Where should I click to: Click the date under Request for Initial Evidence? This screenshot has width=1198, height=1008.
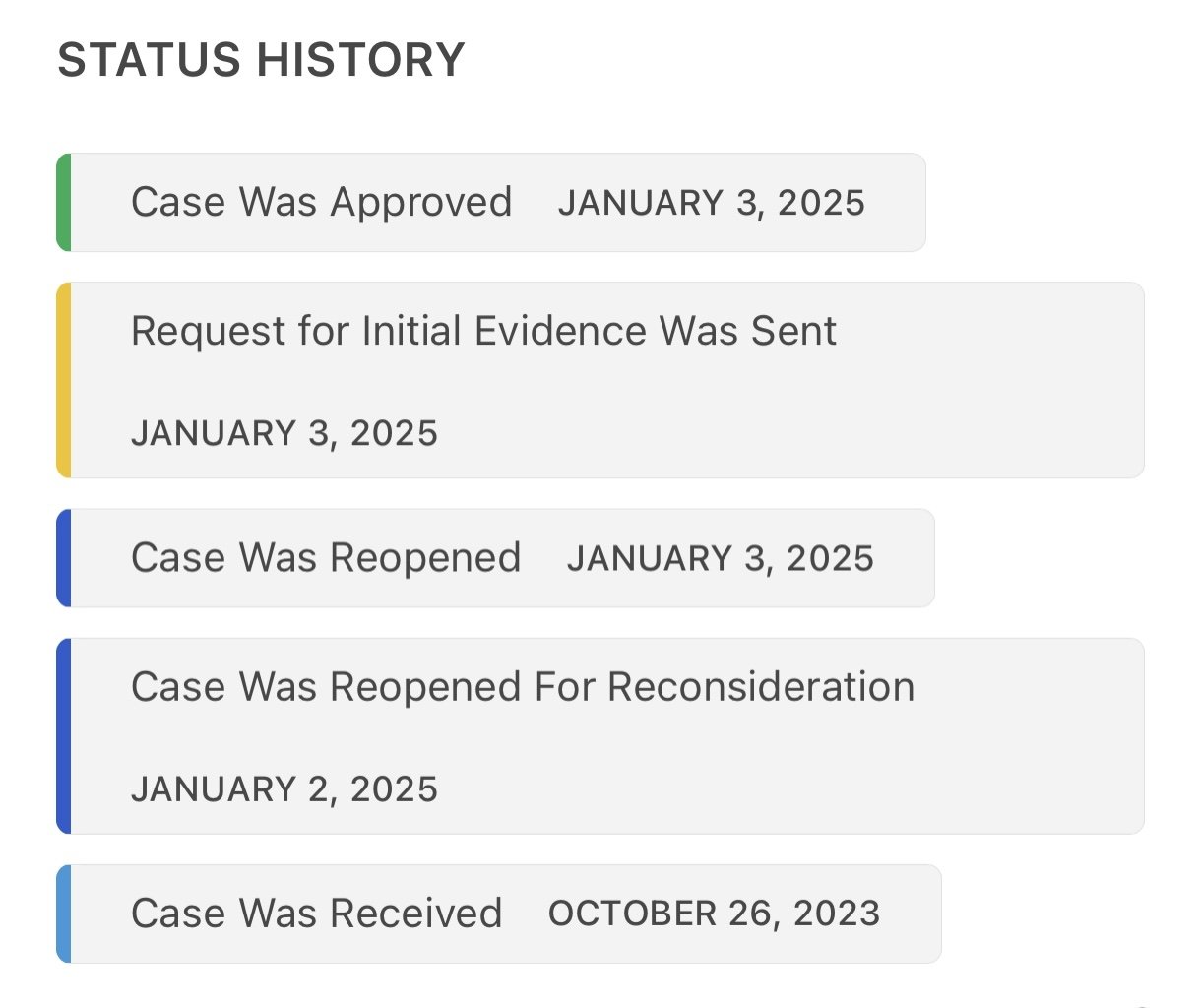coord(284,434)
